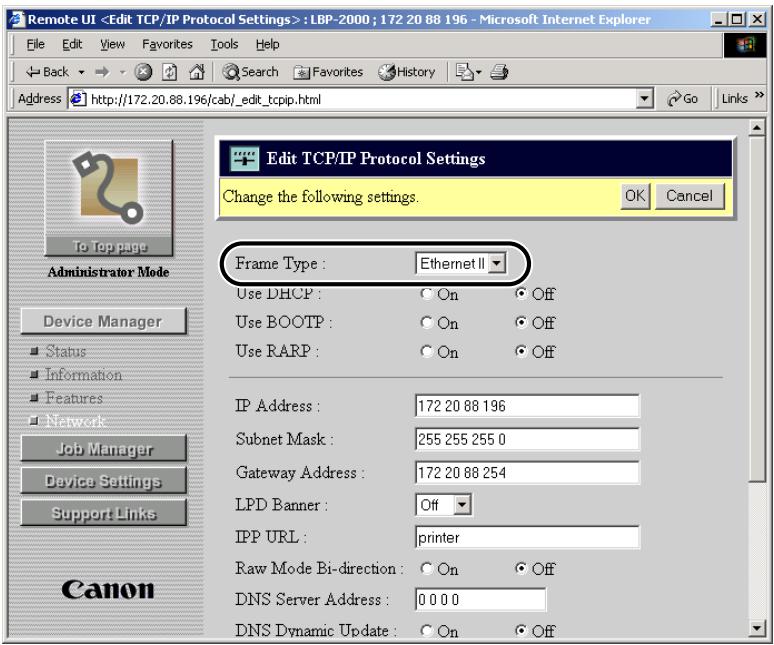Open the Favorites toolbar button
Image resolution: width=774 pixels, height=645 pixels.
coord(328,72)
